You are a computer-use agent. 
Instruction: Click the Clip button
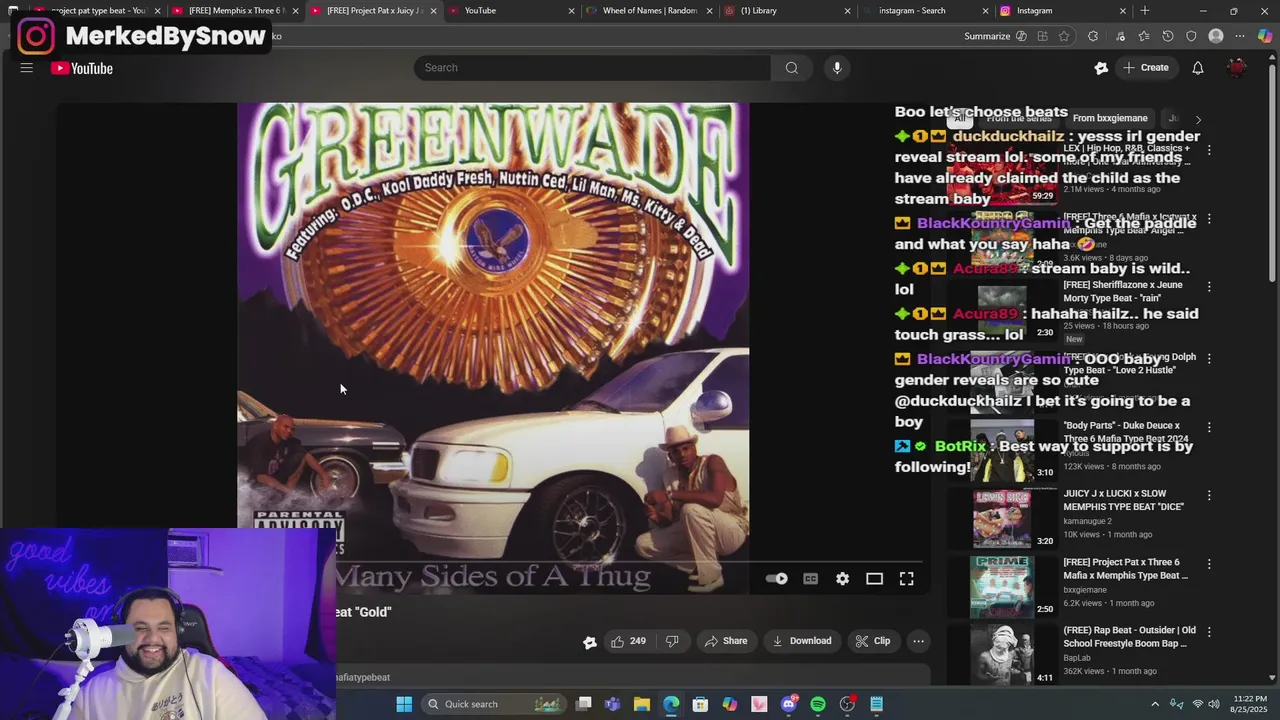(x=872, y=641)
